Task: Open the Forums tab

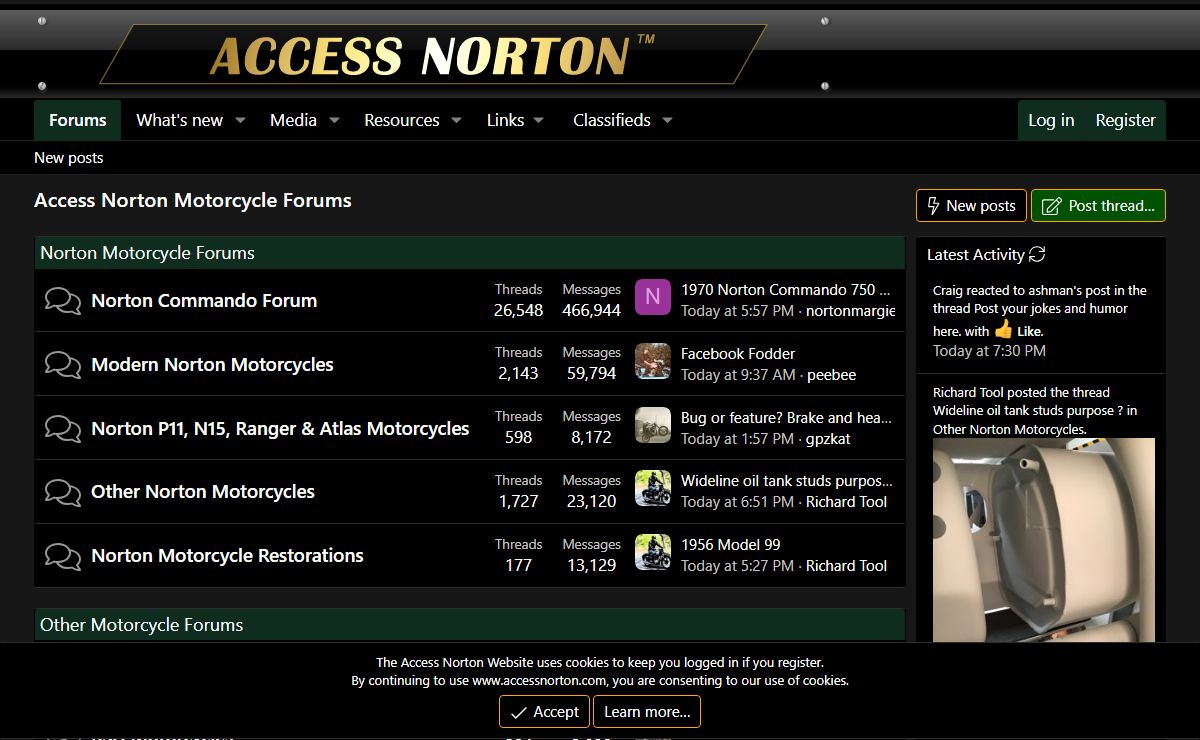Action: pos(77,120)
